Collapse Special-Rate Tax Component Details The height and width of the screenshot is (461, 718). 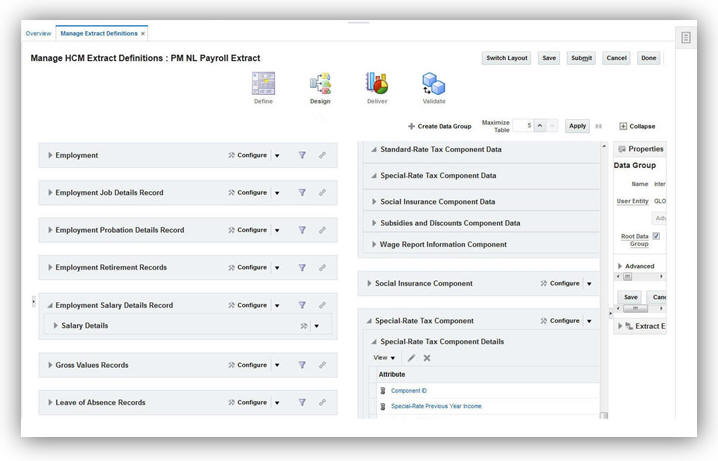(374, 342)
